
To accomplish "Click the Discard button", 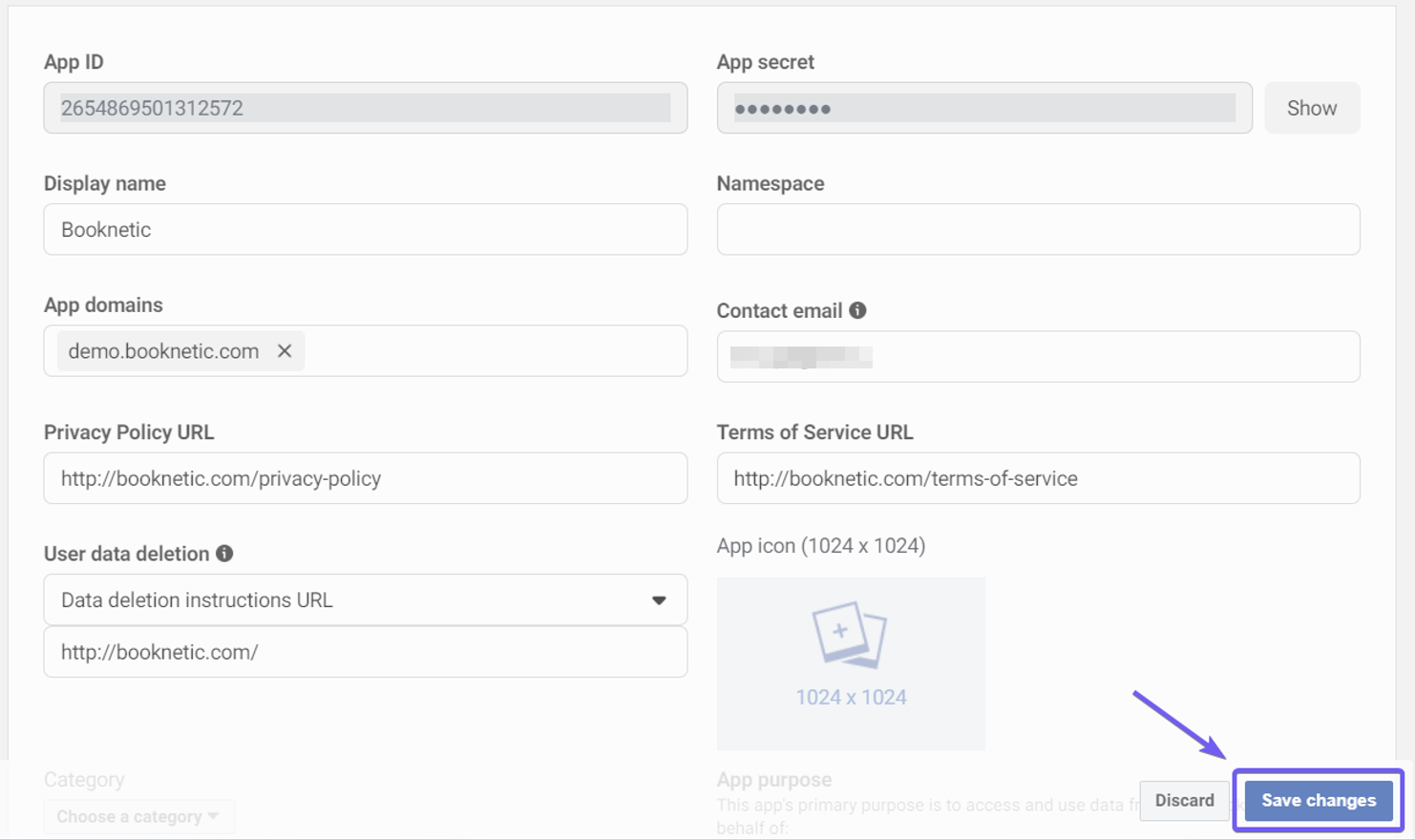I will (1184, 801).
